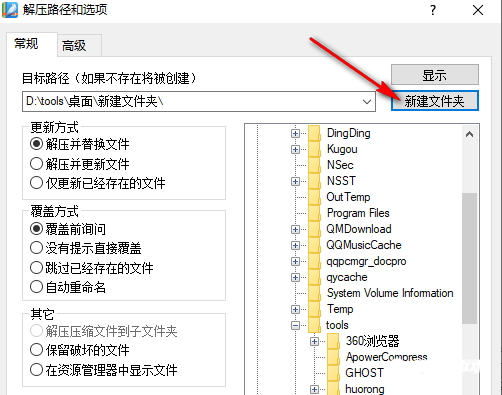Expand the QMDownload tree node

[x=295, y=229]
